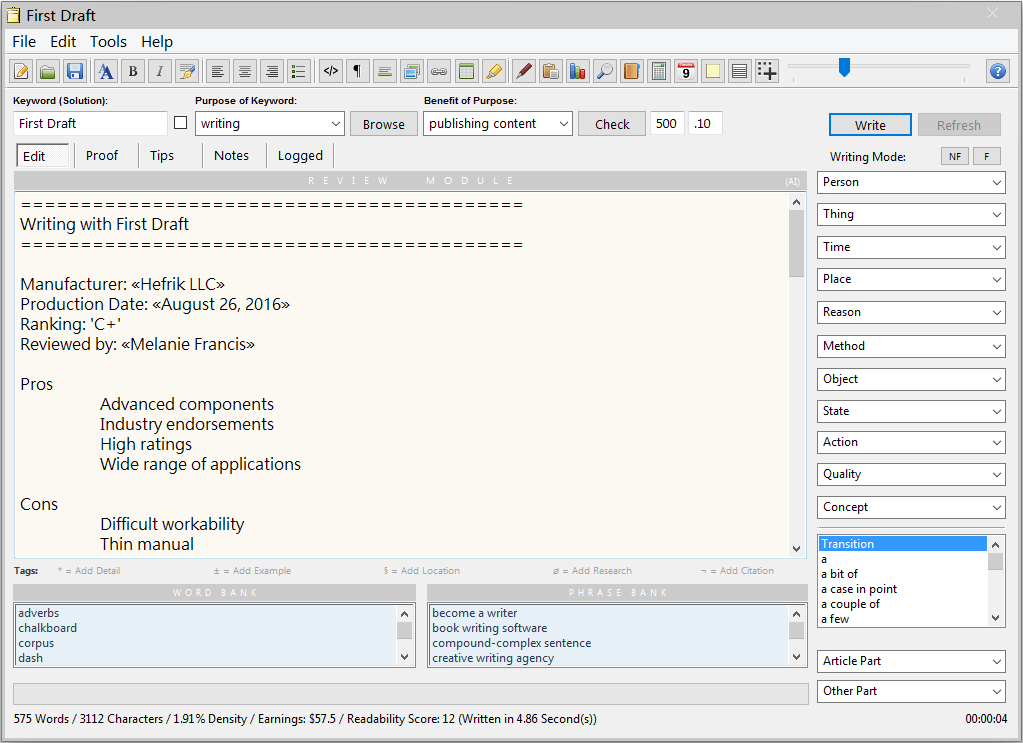Screen dimensions: 1023x743
Task: Click the red pen icon
Action: pos(524,71)
